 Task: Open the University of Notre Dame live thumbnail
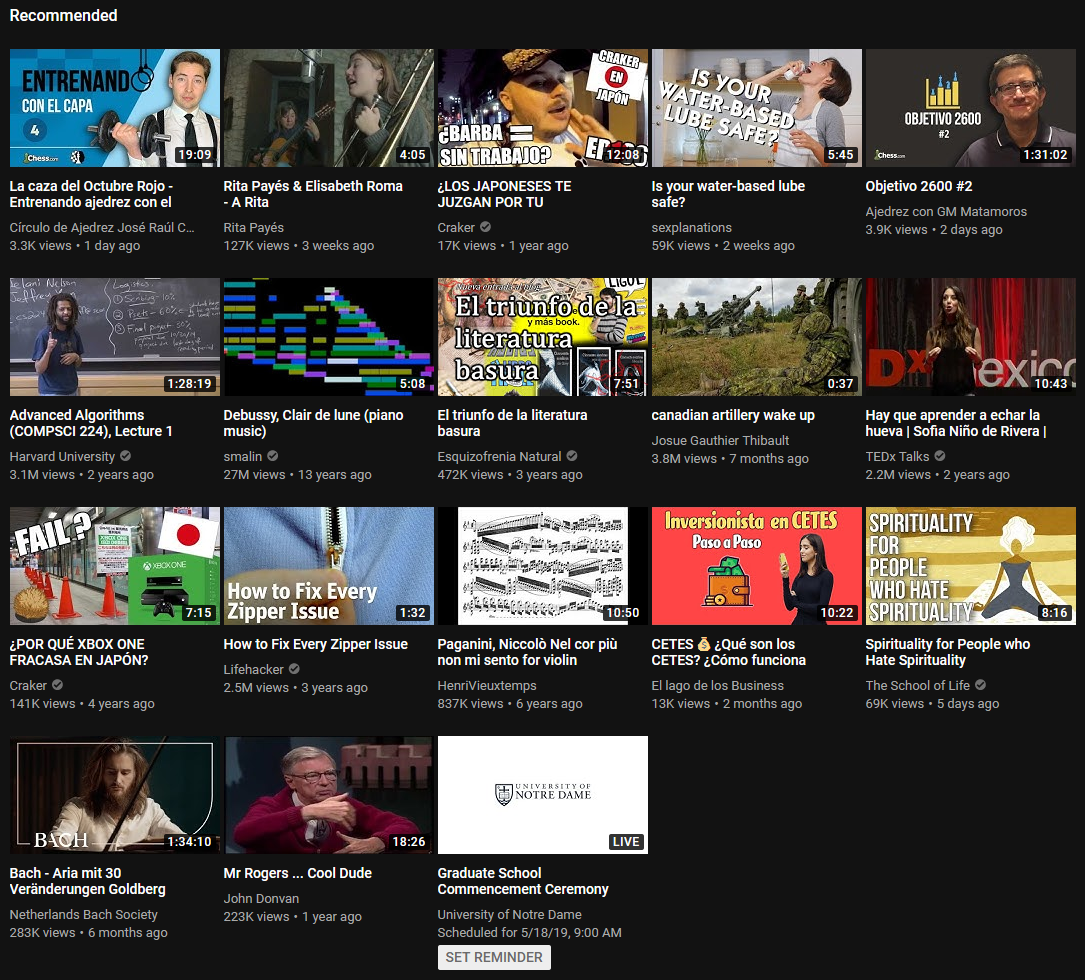point(542,795)
